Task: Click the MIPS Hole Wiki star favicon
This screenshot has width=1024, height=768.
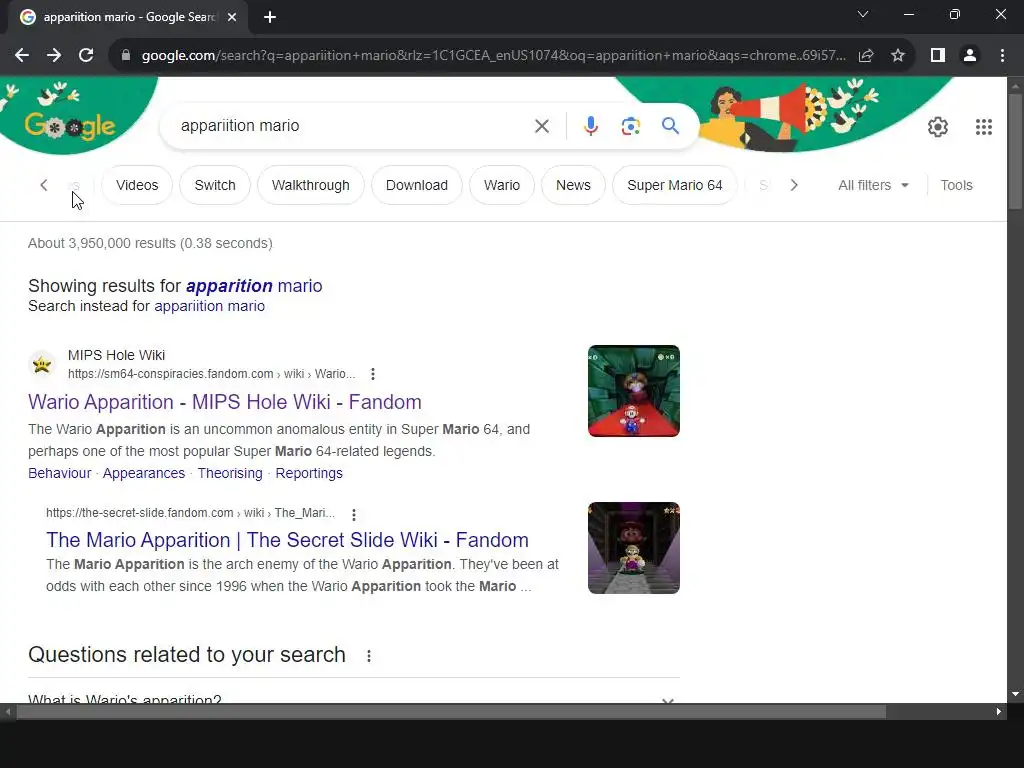Action: [42, 364]
